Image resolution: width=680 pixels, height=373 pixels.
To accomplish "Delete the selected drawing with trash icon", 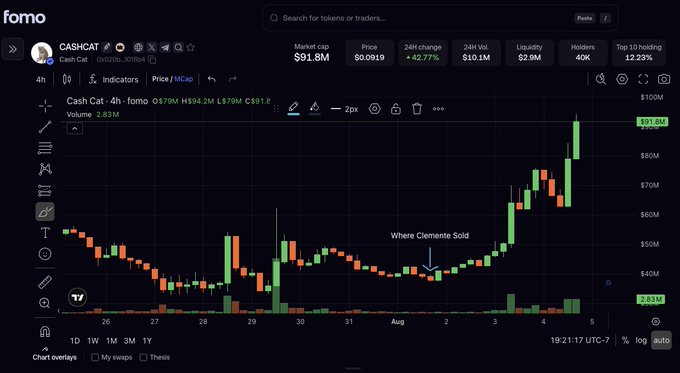I will 417,108.
